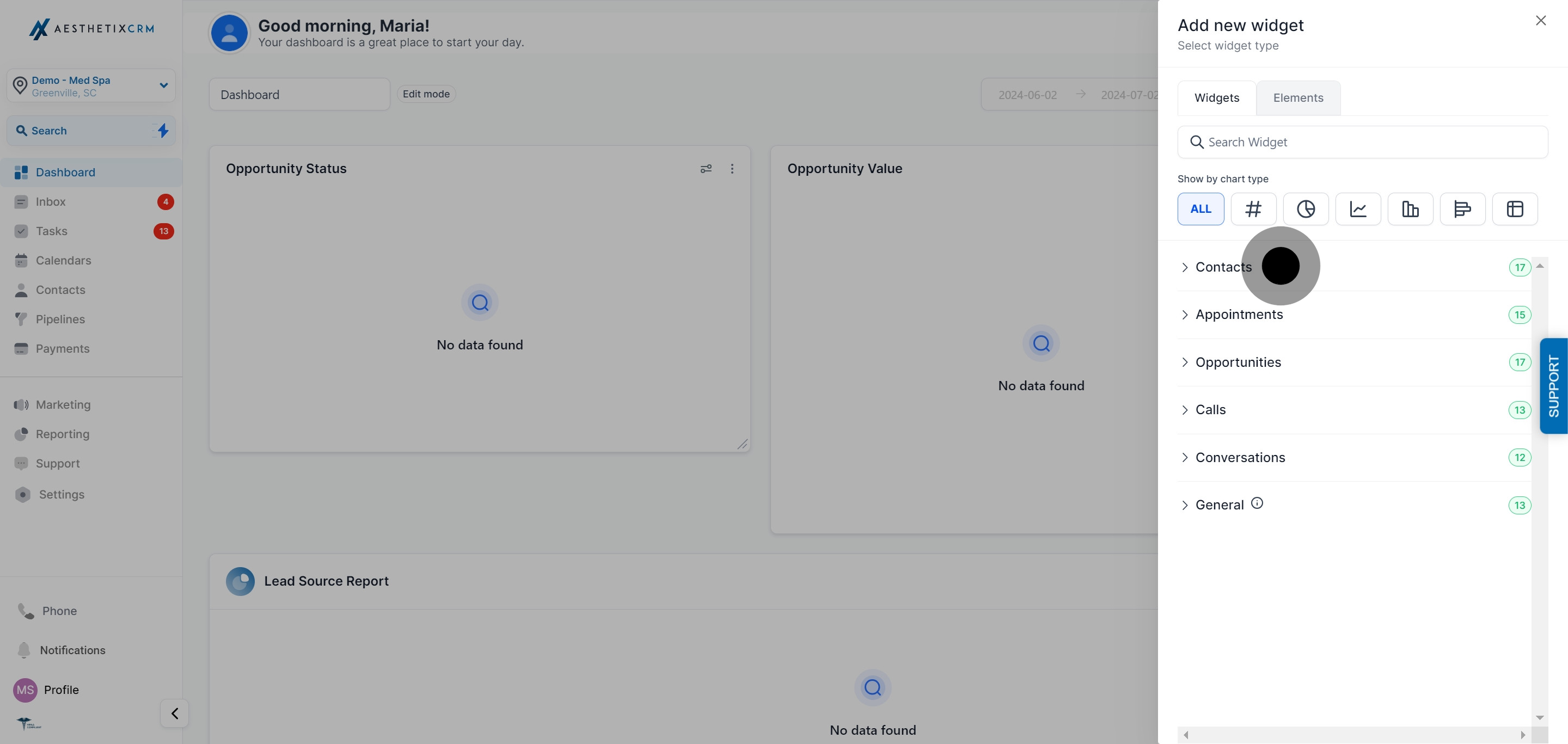This screenshot has width=1568, height=744.
Task: Expand the Contacts widget category
Action: (1223, 267)
